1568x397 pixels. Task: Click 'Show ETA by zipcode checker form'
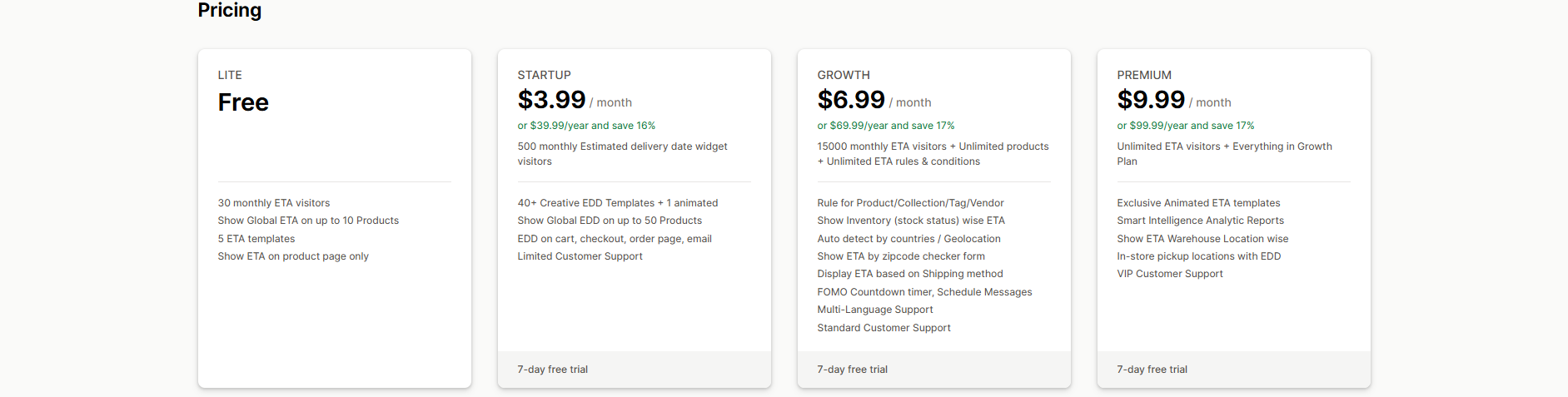coord(900,256)
